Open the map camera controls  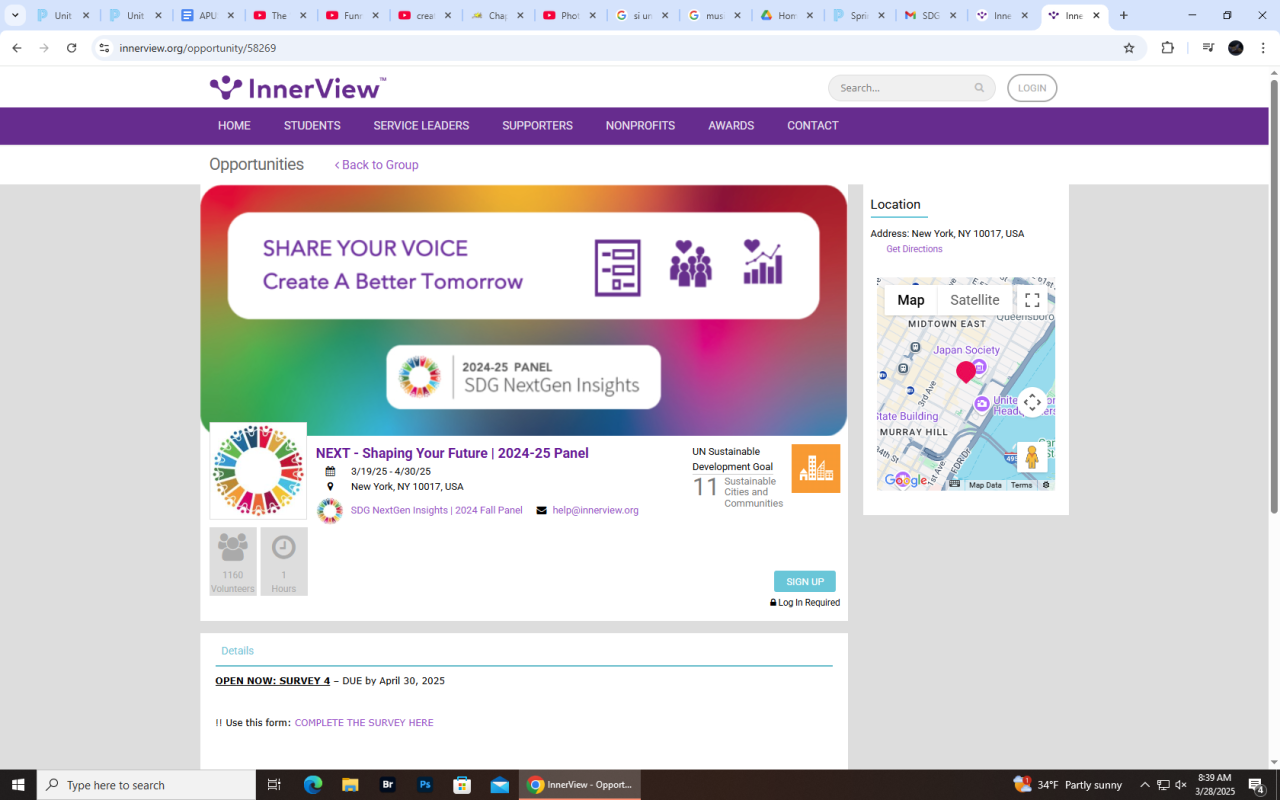(1033, 402)
